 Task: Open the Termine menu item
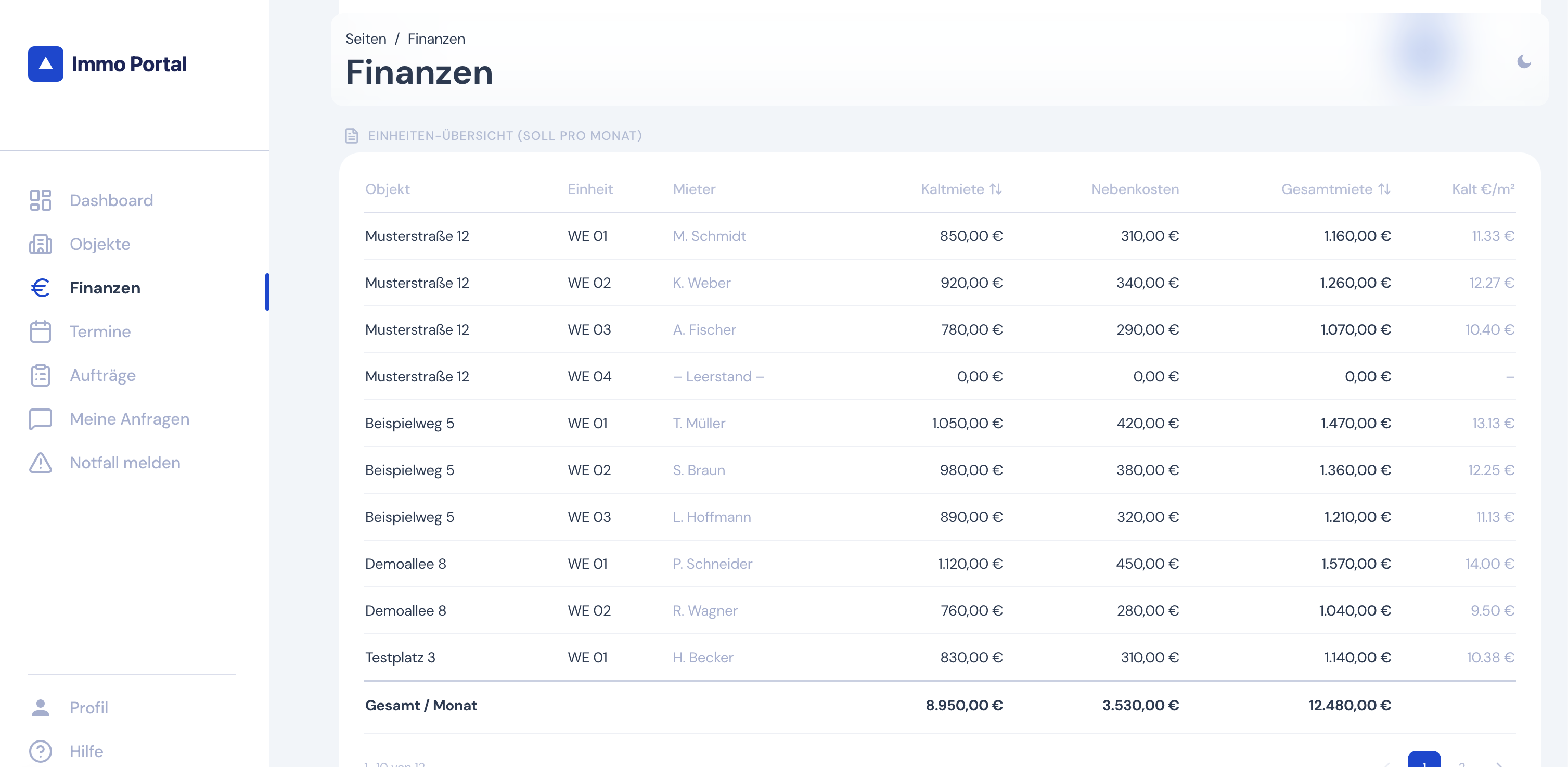(x=100, y=332)
